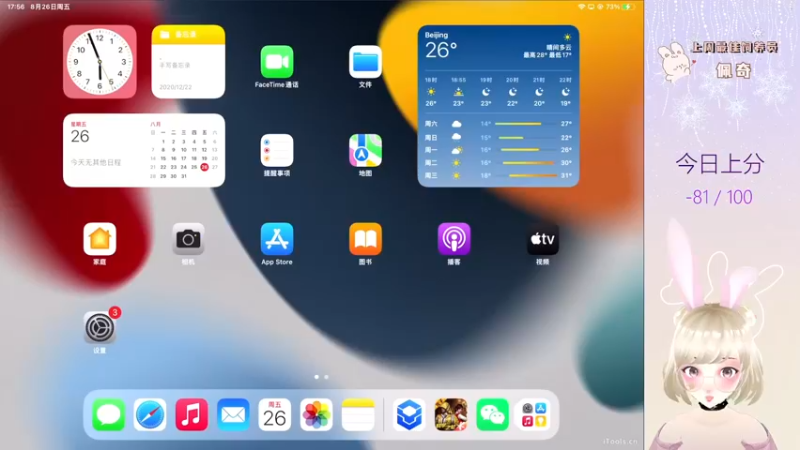The height and width of the screenshot is (450, 800).
Task: Open the Home app icon
Action: pyautogui.click(x=99, y=239)
